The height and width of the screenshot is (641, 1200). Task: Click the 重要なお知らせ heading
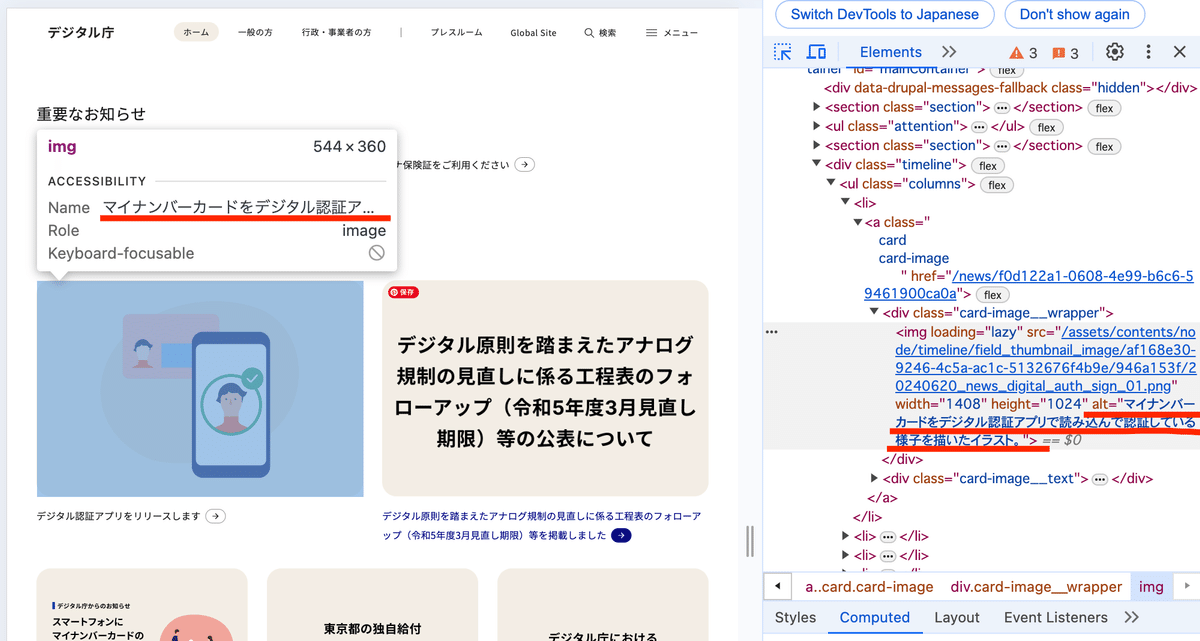[91, 114]
